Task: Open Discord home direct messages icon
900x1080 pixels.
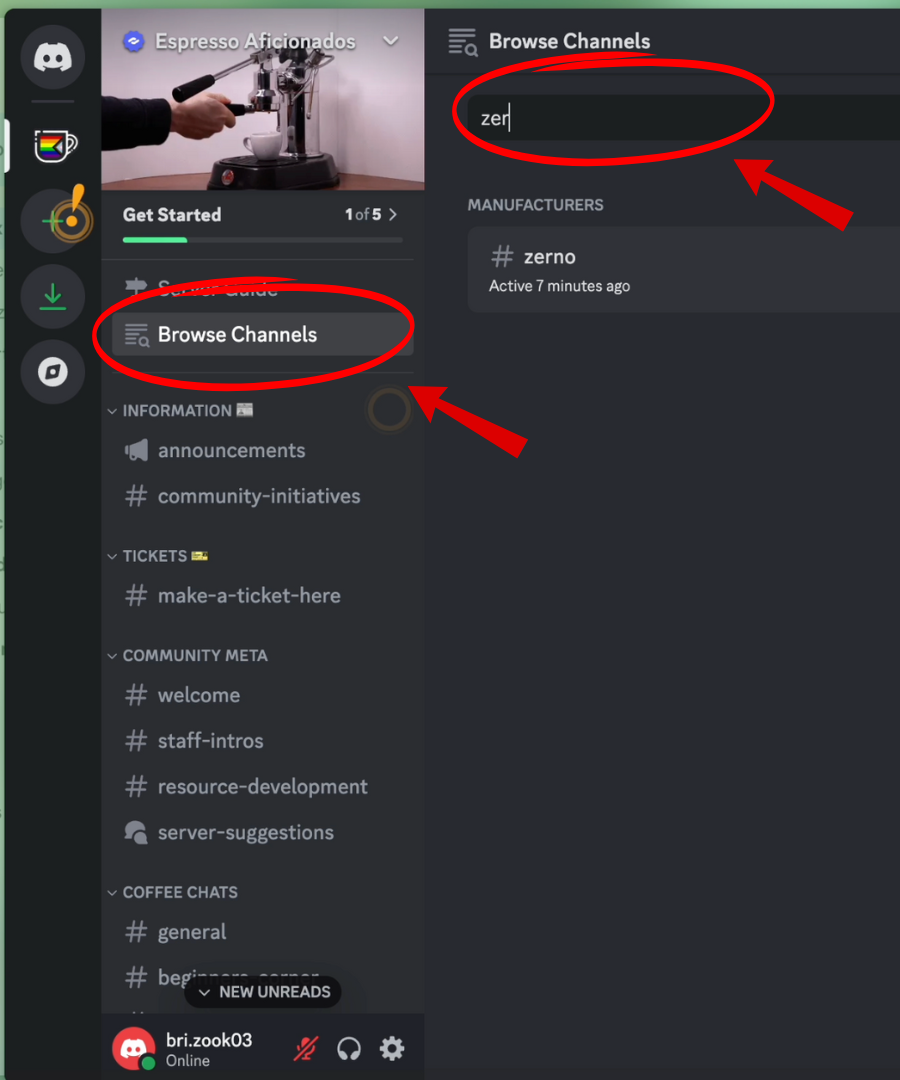Action: tap(53, 57)
